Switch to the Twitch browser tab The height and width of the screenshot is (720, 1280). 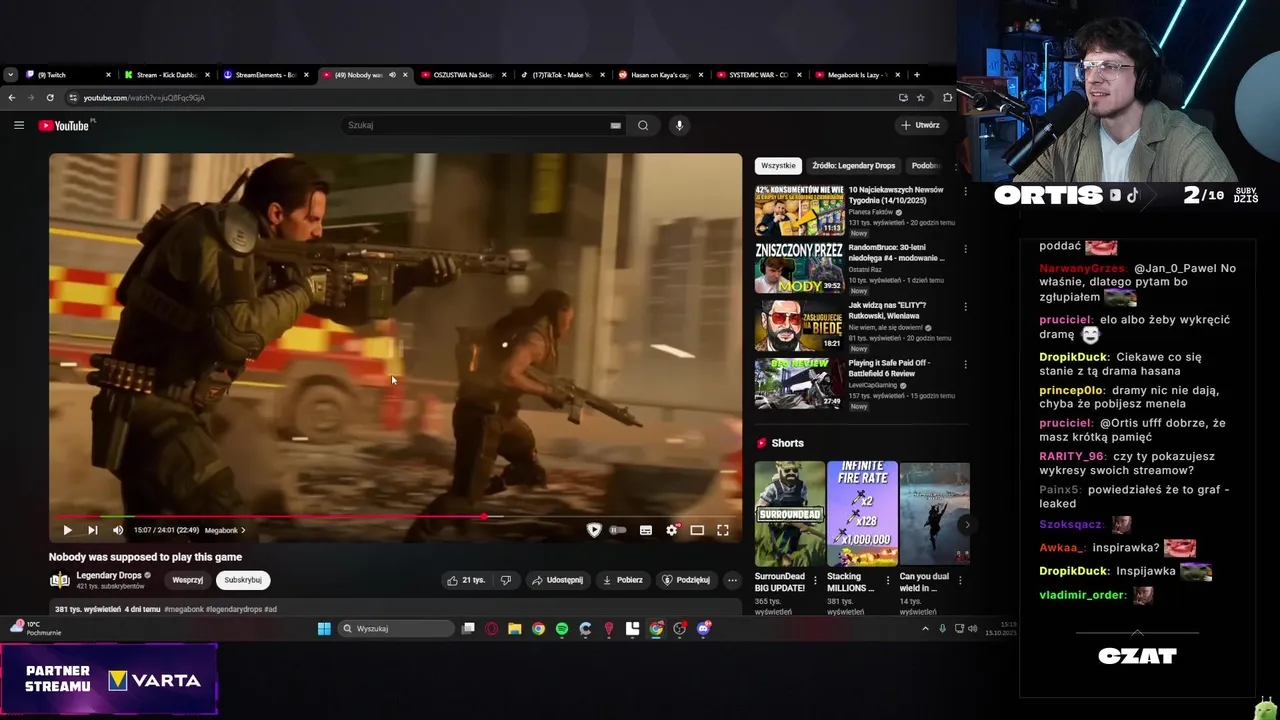pyautogui.click(x=69, y=75)
